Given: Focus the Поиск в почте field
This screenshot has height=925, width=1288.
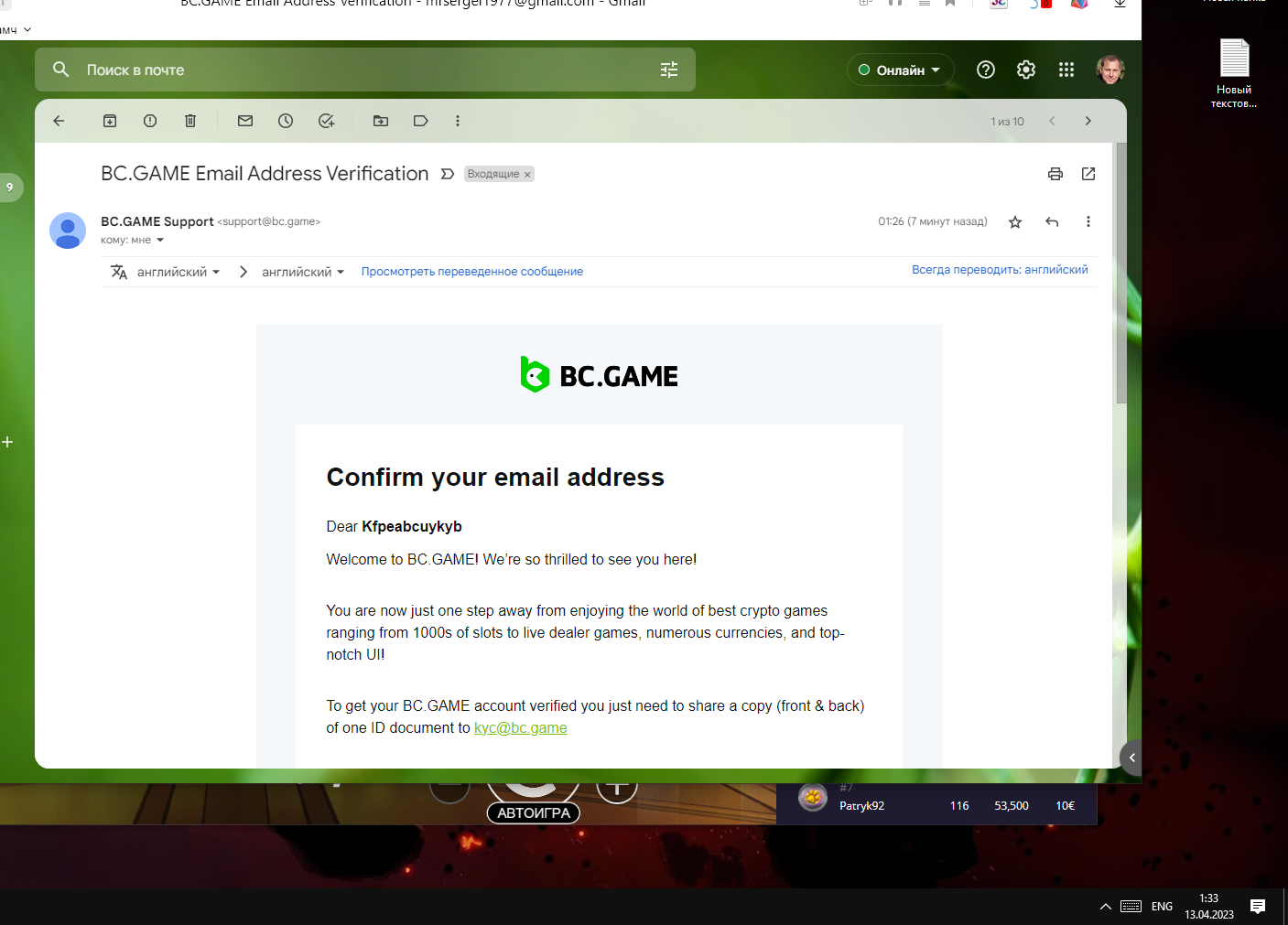Looking at the screenshot, I should pos(366,70).
